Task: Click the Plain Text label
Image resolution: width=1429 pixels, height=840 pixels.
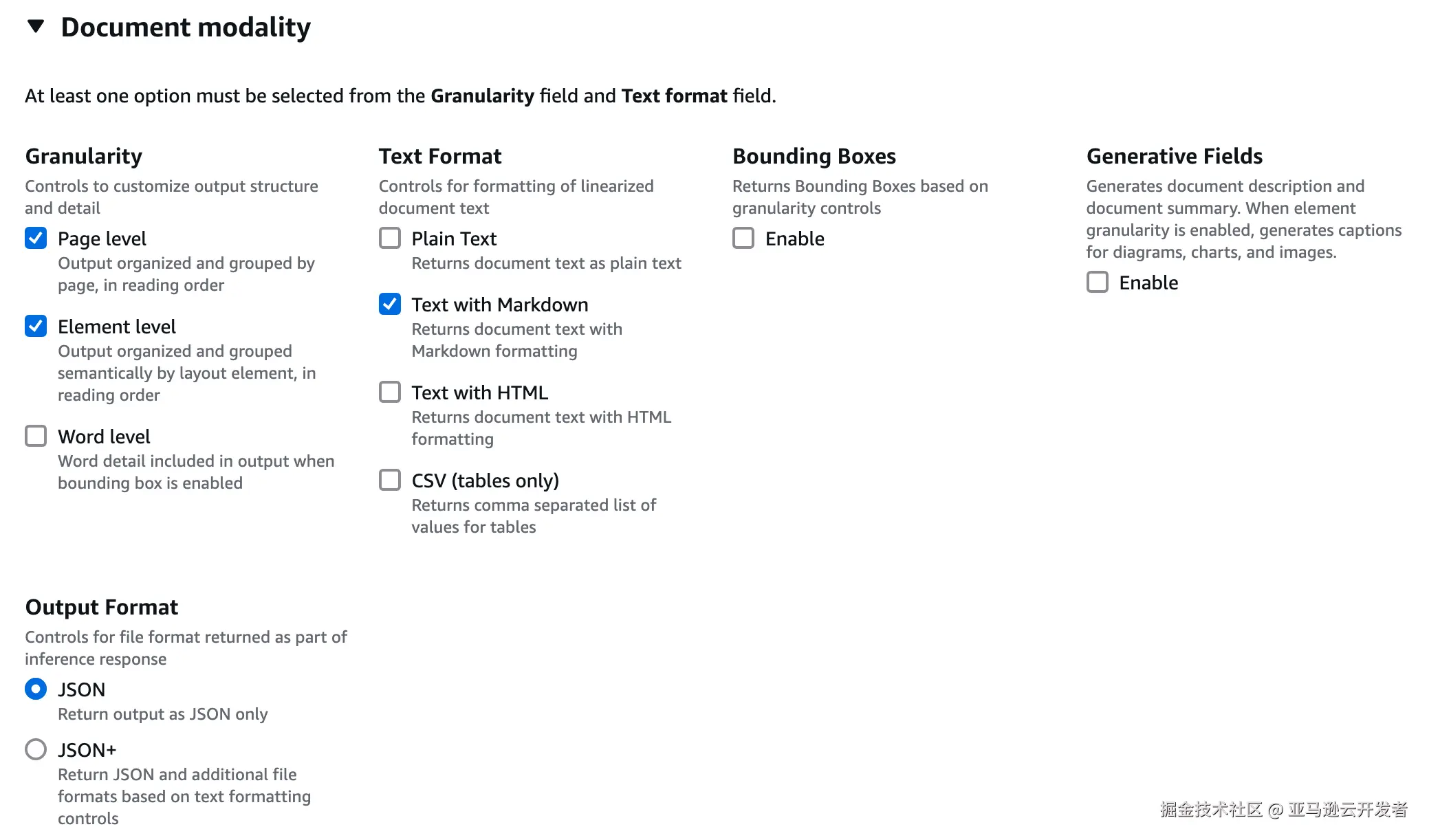Action: tap(454, 239)
